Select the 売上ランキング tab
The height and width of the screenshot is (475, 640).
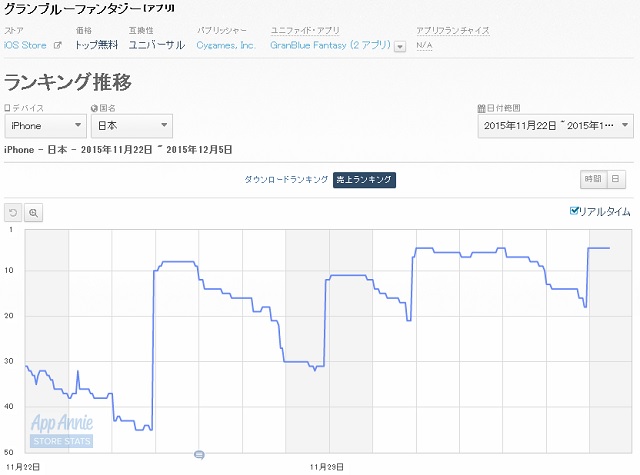pyautogui.click(x=364, y=180)
